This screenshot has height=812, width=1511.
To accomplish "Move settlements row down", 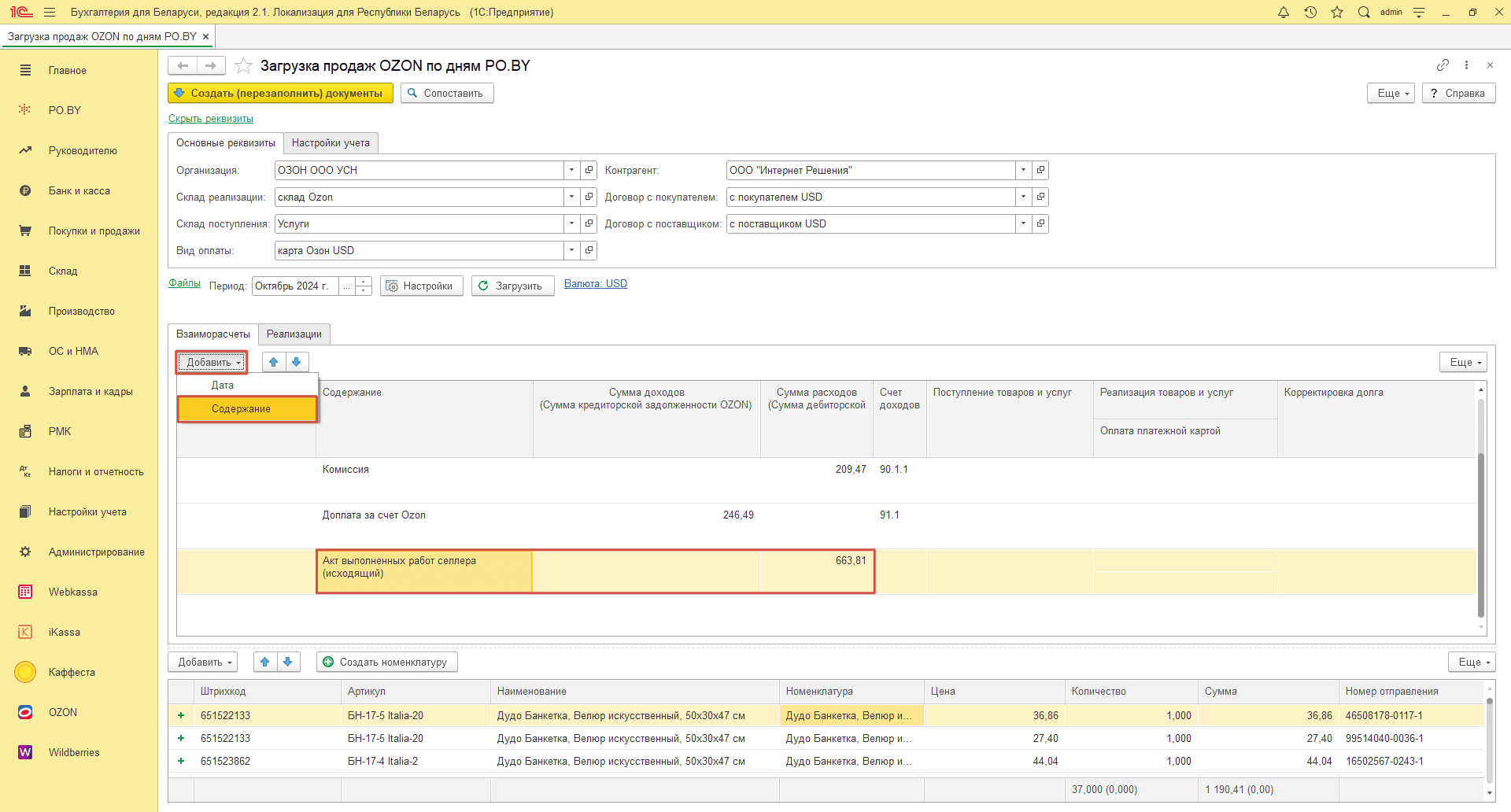I will coord(297,362).
